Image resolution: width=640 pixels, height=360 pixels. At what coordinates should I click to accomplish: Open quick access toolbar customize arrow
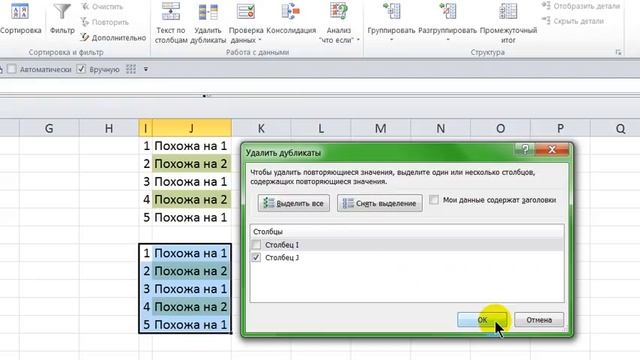click(x=146, y=69)
